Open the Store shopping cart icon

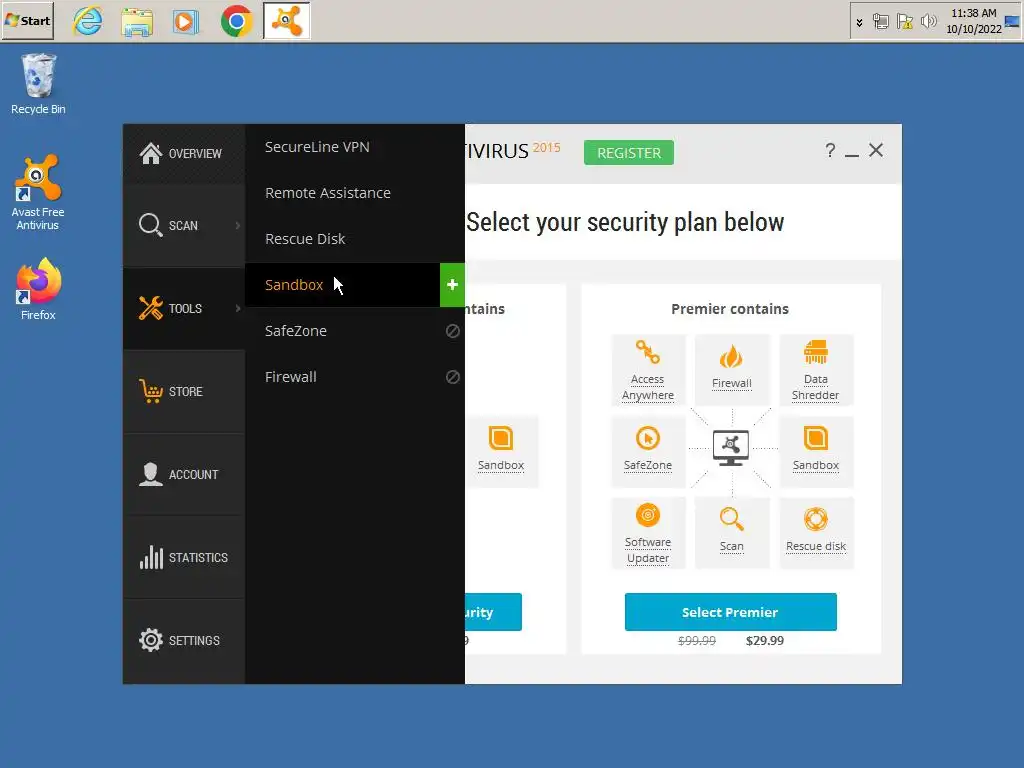coord(151,391)
